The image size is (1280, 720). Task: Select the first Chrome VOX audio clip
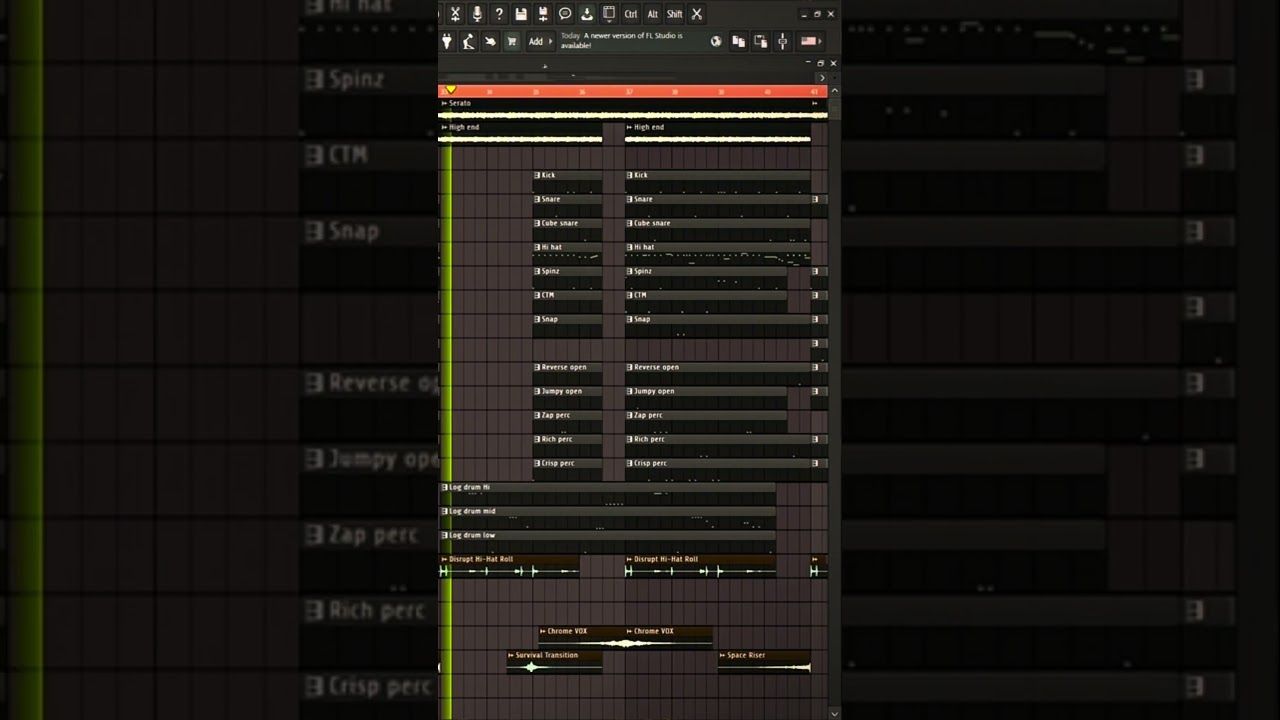[581, 637]
